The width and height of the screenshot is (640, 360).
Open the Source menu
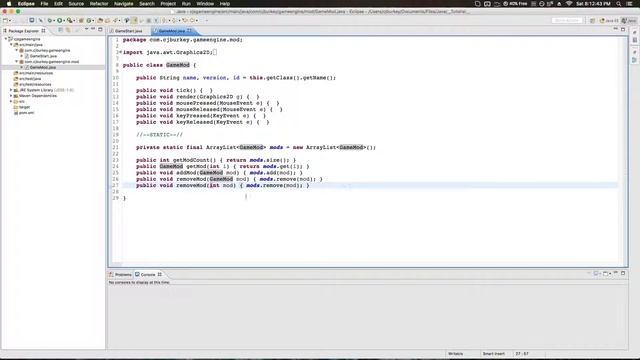76,4
